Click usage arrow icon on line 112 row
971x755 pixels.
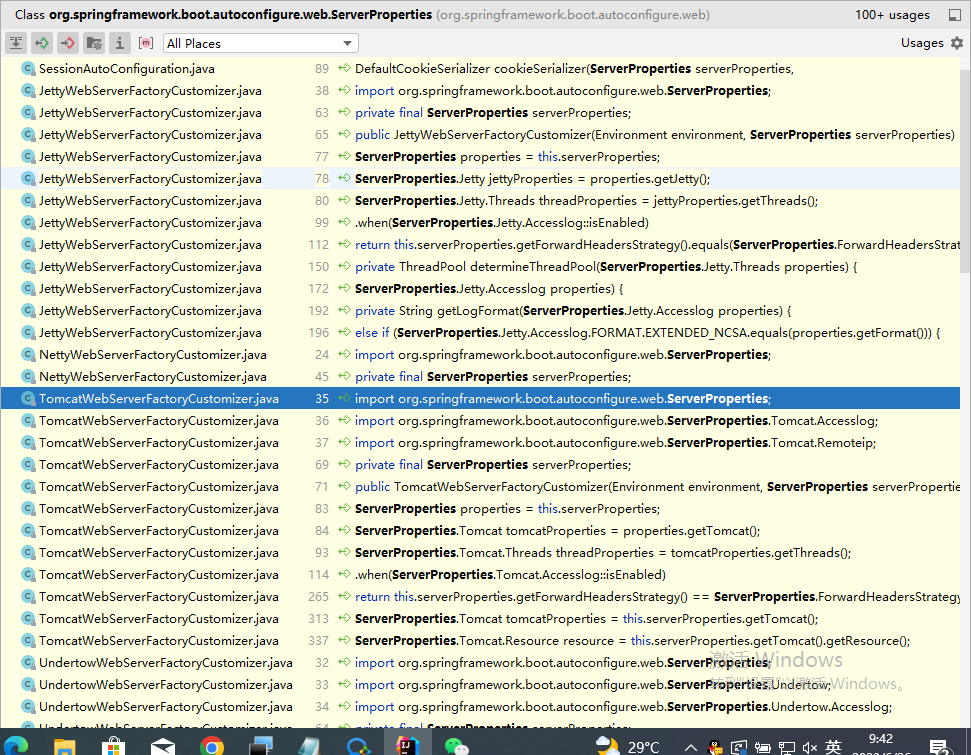coord(344,244)
